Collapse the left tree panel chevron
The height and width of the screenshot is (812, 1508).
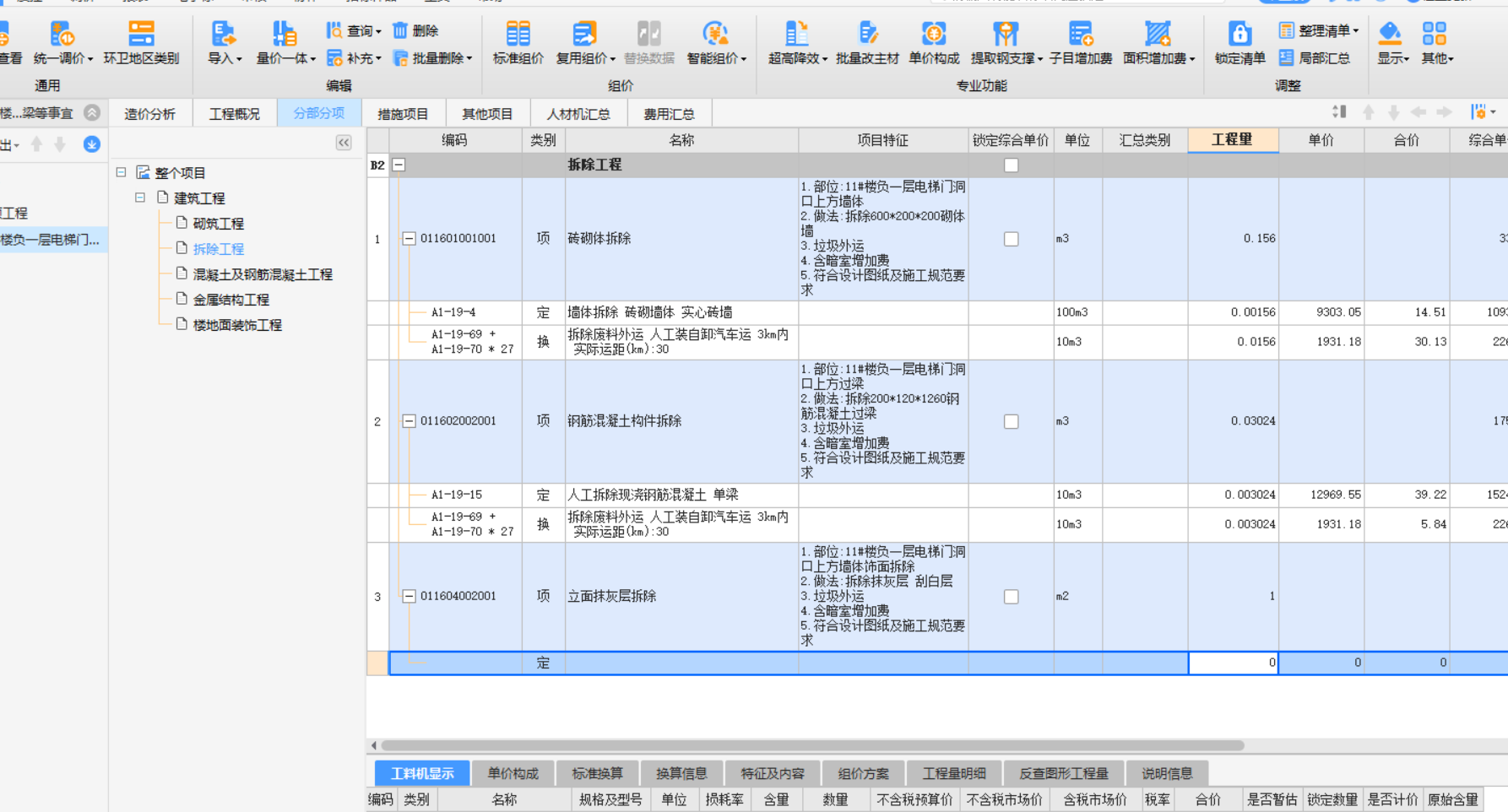click(x=344, y=143)
